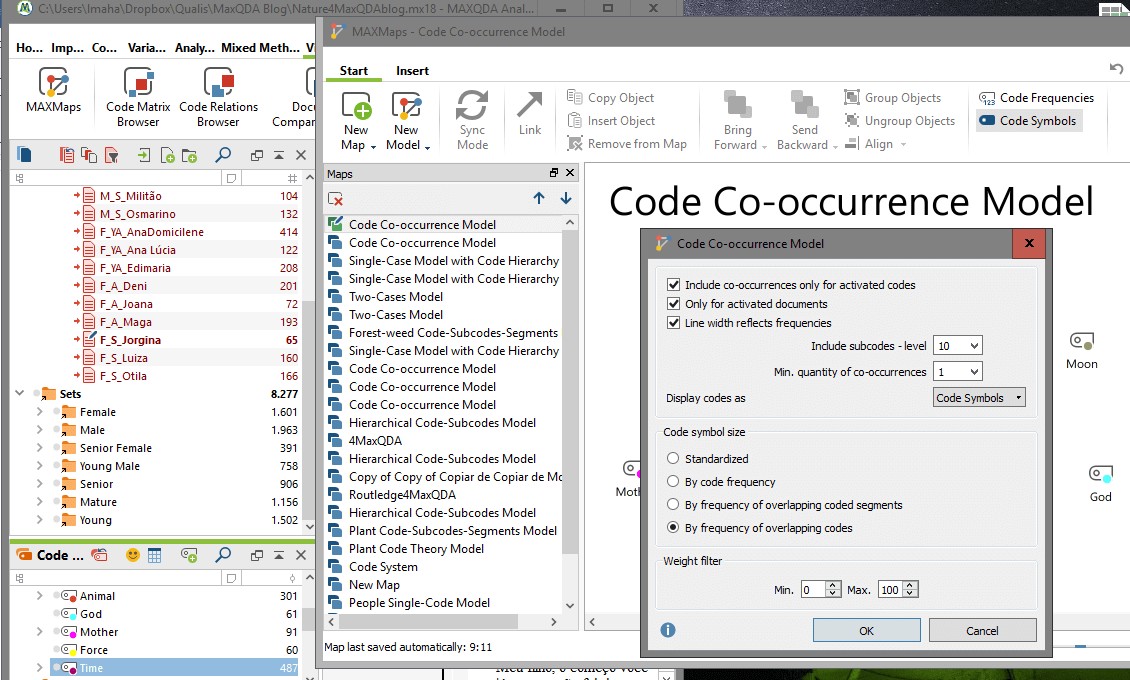The image size is (1130, 680).
Task: Click the Moon code symbol on map
Action: (1082, 341)
